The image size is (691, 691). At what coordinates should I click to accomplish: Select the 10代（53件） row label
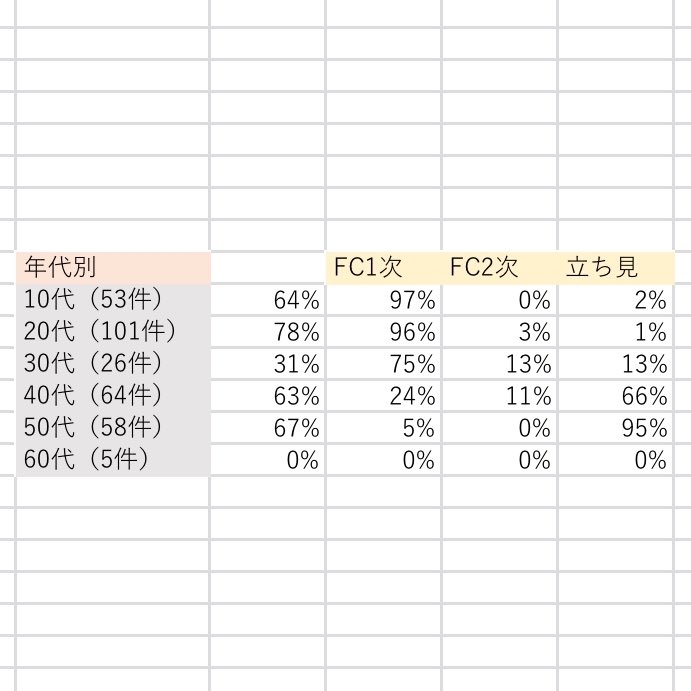112,299
